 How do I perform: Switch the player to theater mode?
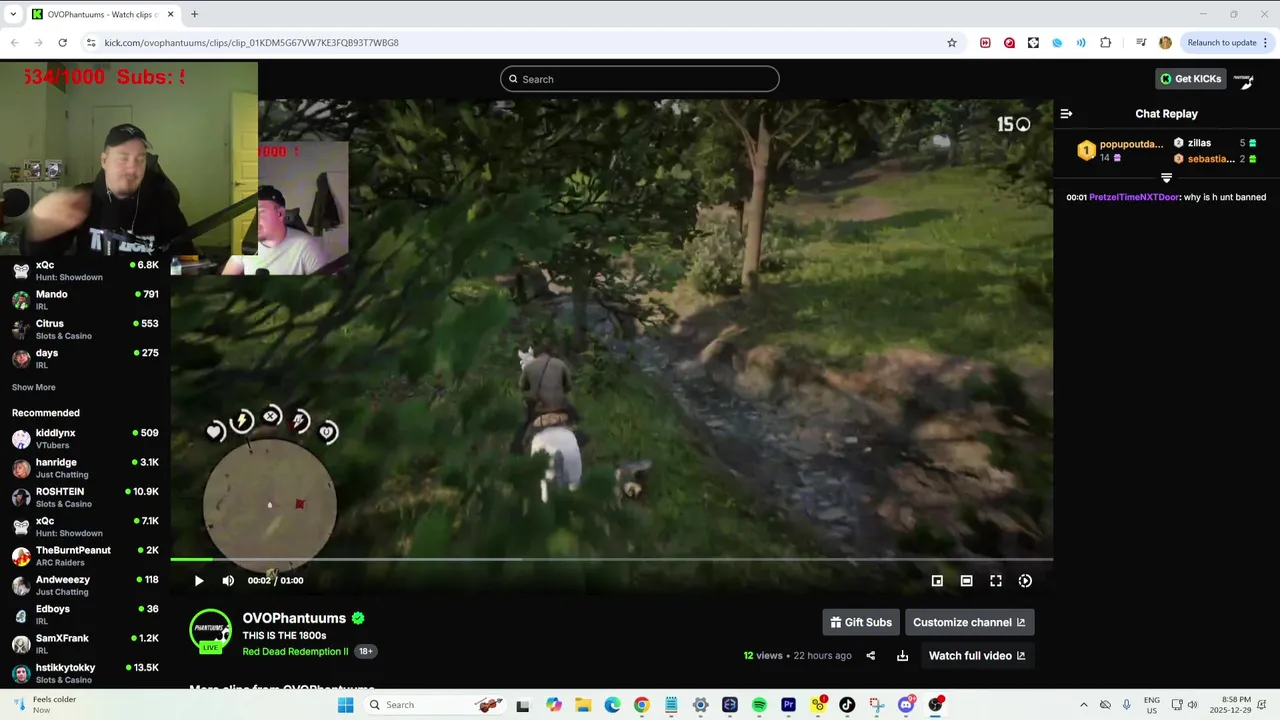click(x=966, y=581)
